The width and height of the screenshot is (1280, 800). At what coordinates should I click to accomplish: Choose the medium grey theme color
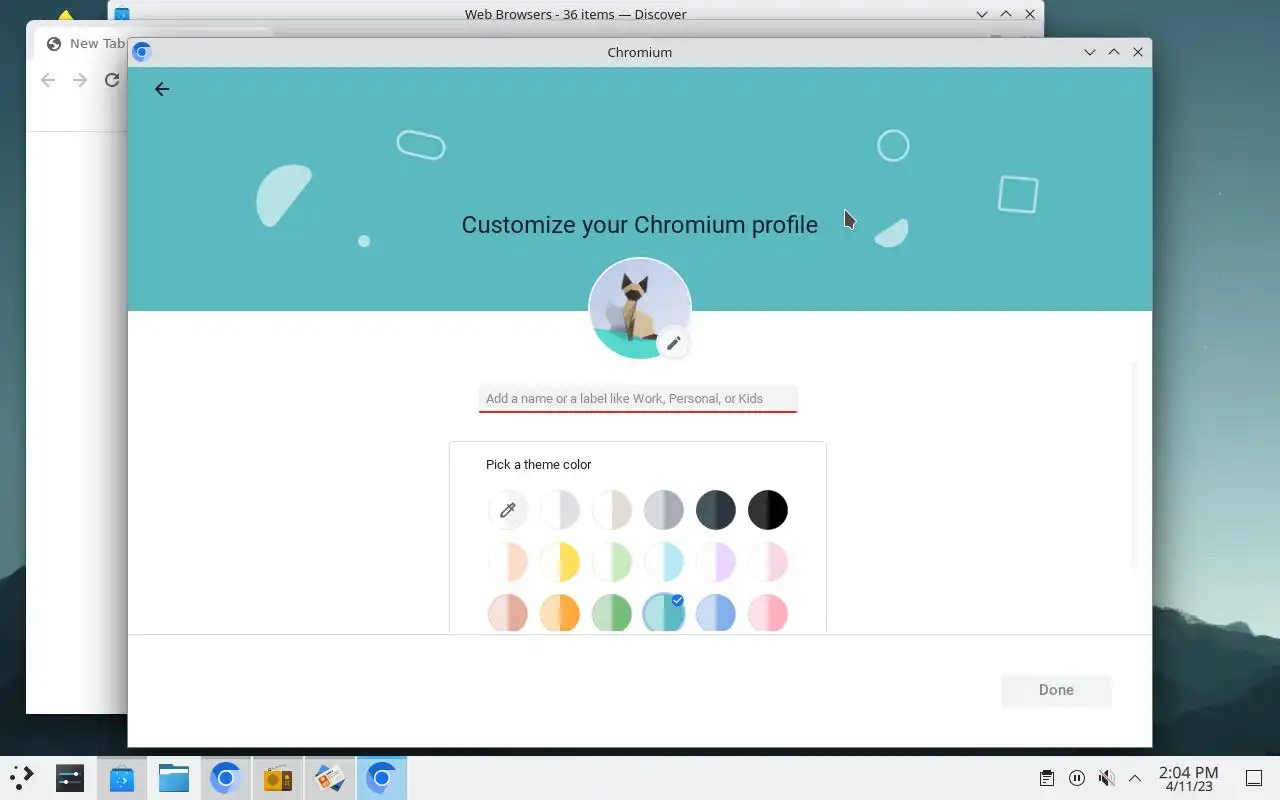(664, 510)
